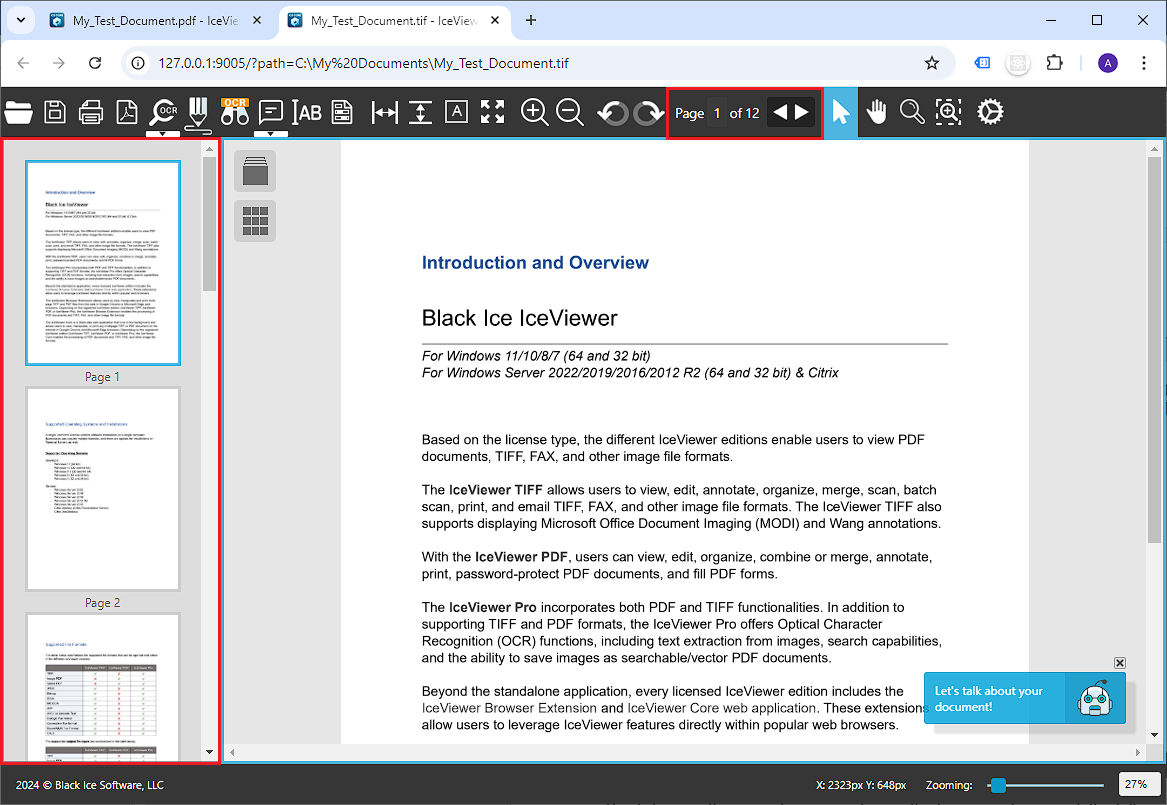Open IceViewer settings gear
This screenshot has width=1167, height=805.
(990, 112)
